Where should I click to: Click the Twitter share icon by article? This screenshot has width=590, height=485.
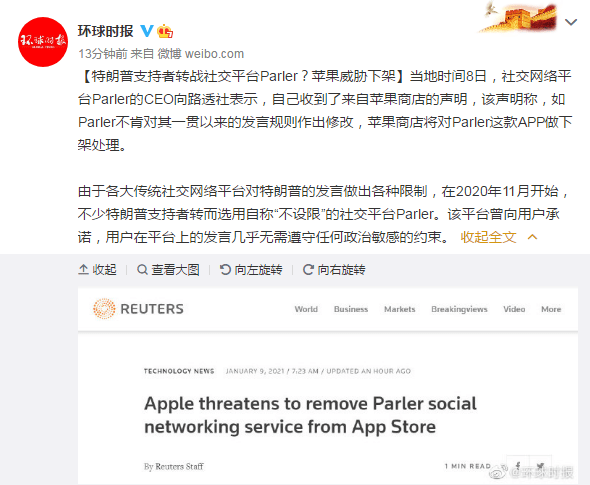[x=540, y=466]
